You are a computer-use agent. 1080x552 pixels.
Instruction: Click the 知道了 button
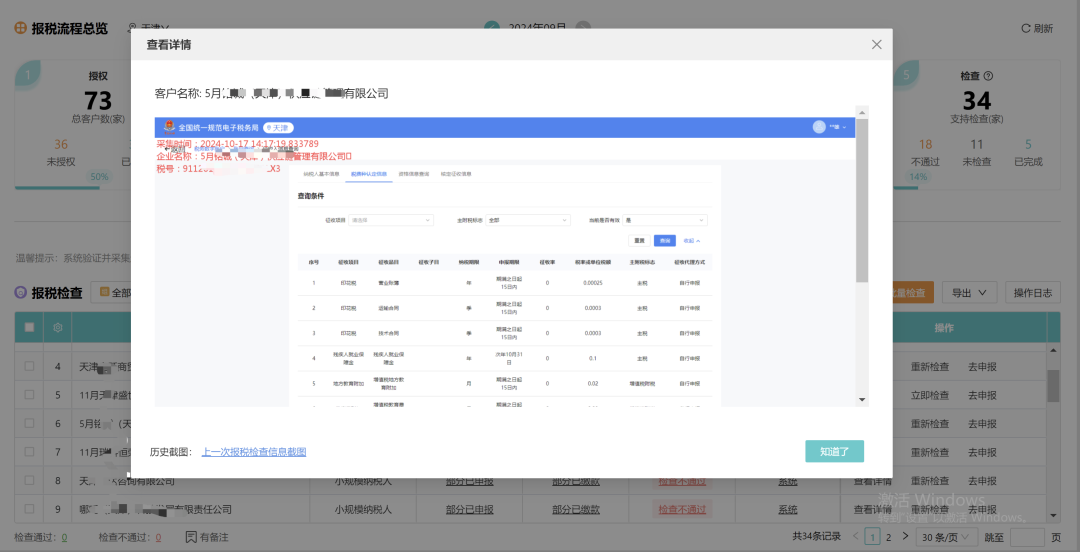click(x=834, y=452)
